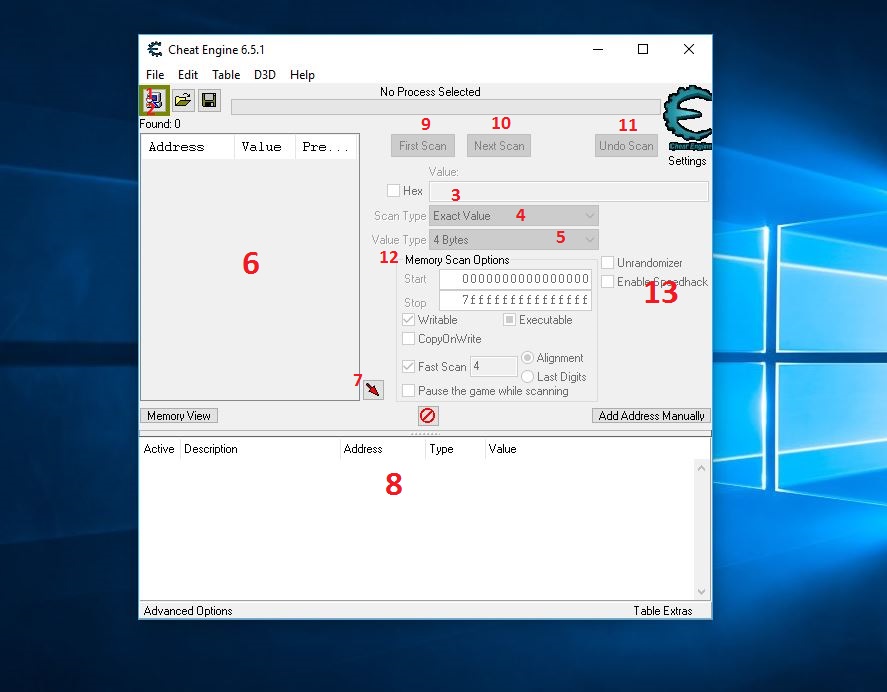Click the Next Scan button

499,146
